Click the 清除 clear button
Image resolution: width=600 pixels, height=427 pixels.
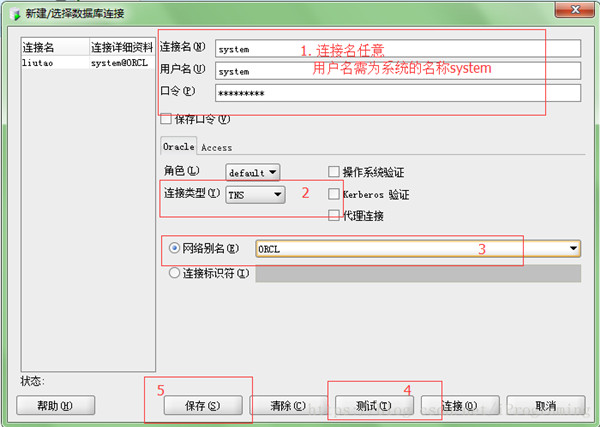pyautogui.click(x=288, y=405)
